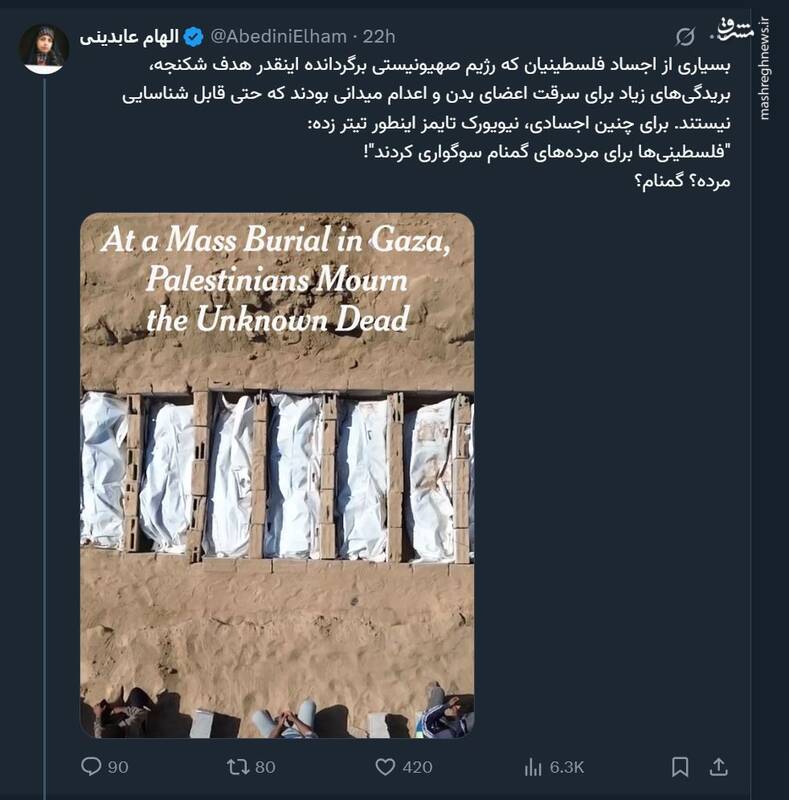Click the Grok circle-slash icon near timestamp
The image size is (789, 800).
point(685,37)
